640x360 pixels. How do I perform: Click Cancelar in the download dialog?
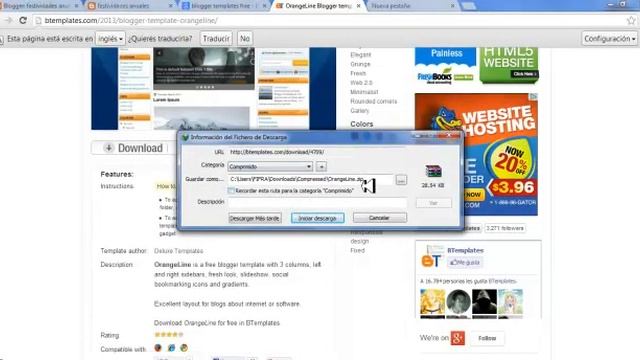(x=380, y=218)
